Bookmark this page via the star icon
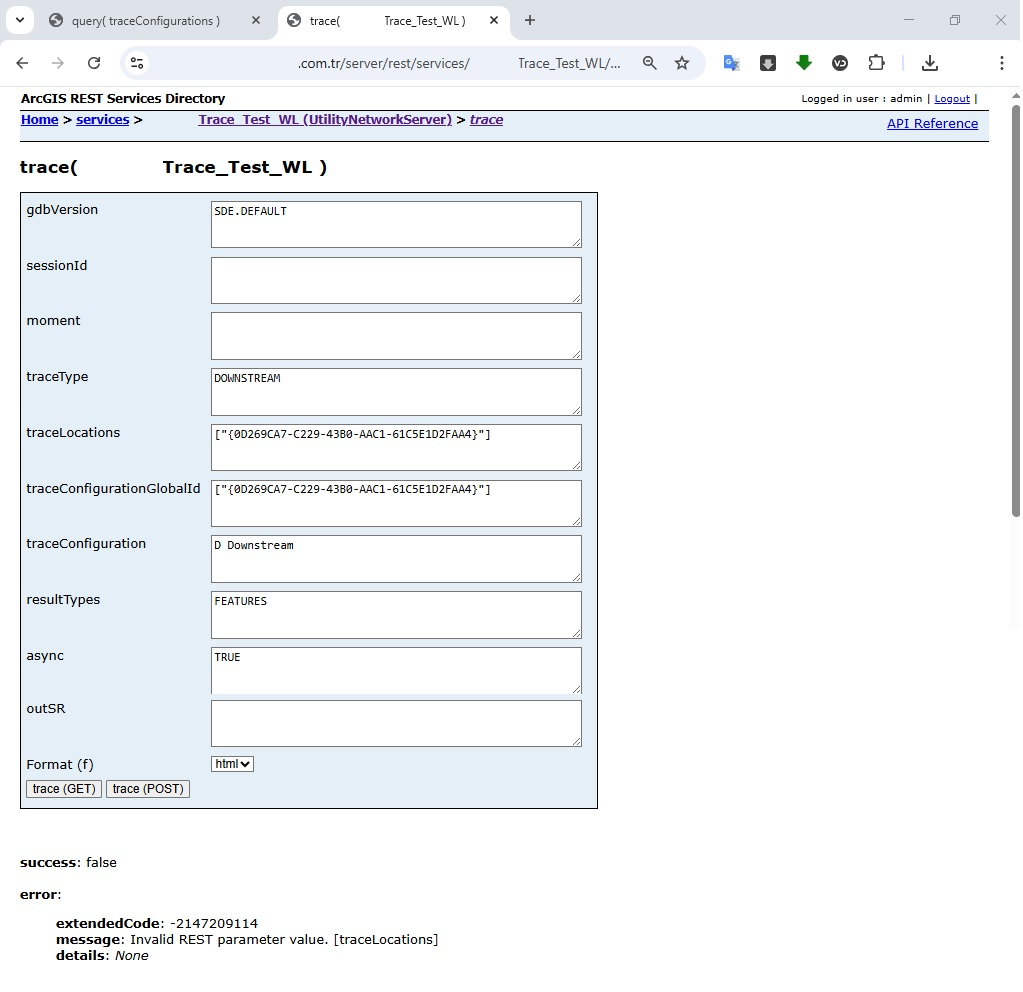 point(682,62)
